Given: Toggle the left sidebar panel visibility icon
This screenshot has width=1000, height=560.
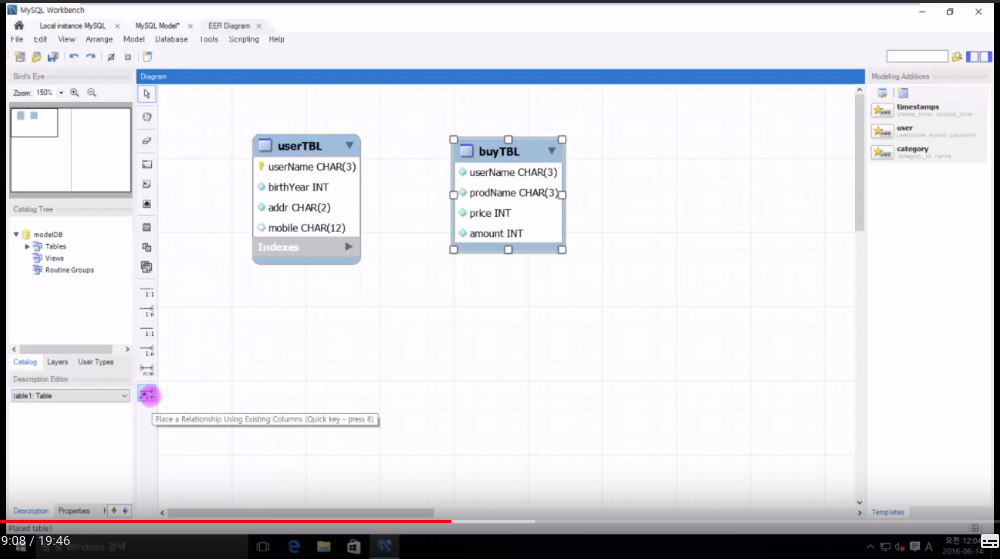Looking at the screenshot, I should click(x=973, y=57).
